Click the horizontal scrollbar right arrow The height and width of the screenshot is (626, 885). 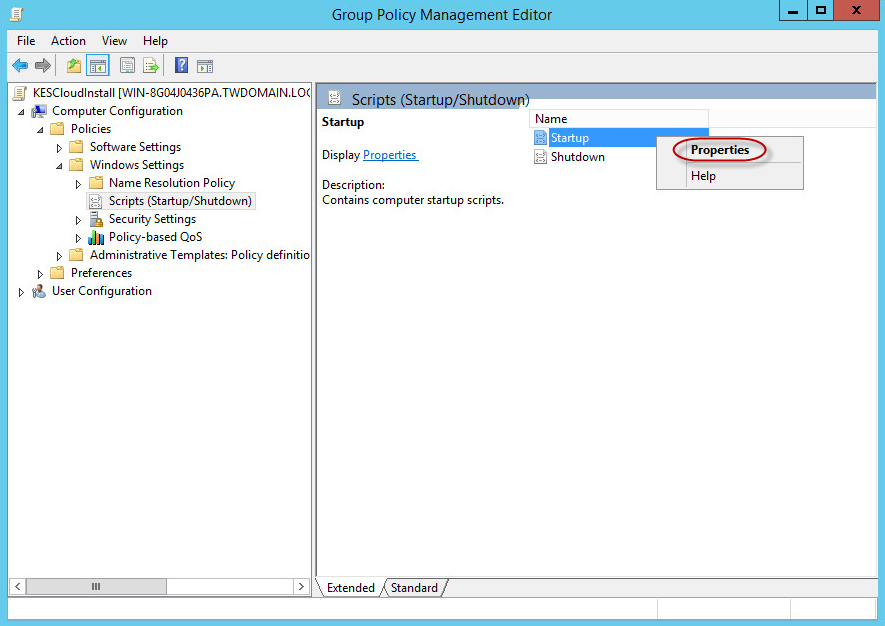(x=301, y=587)
